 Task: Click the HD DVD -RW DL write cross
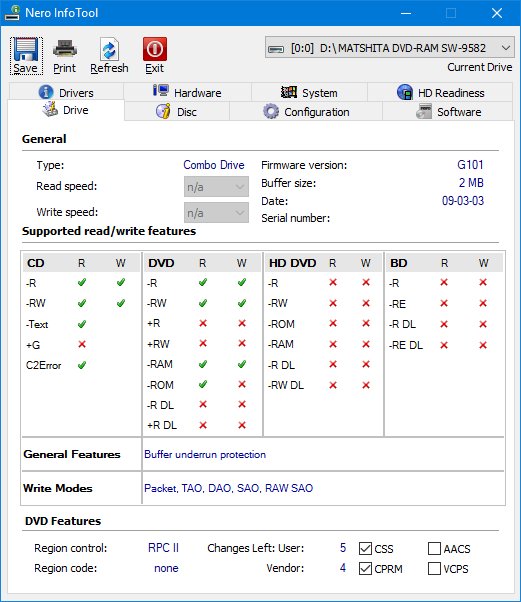[x=366, y=385]
